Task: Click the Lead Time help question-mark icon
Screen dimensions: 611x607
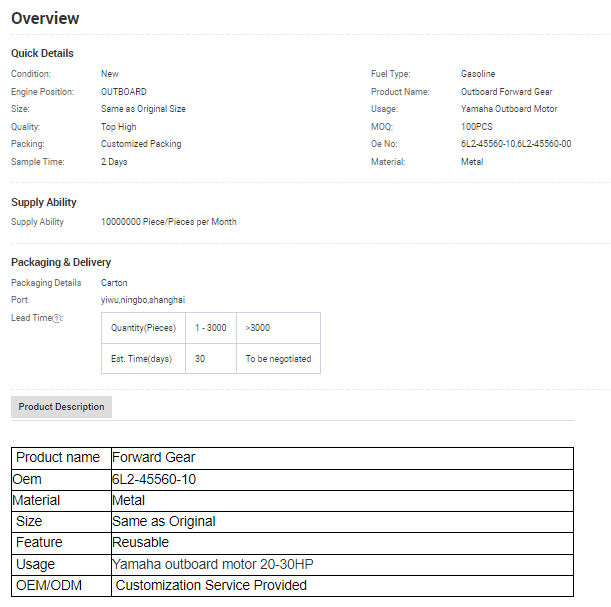Action: 57,318
